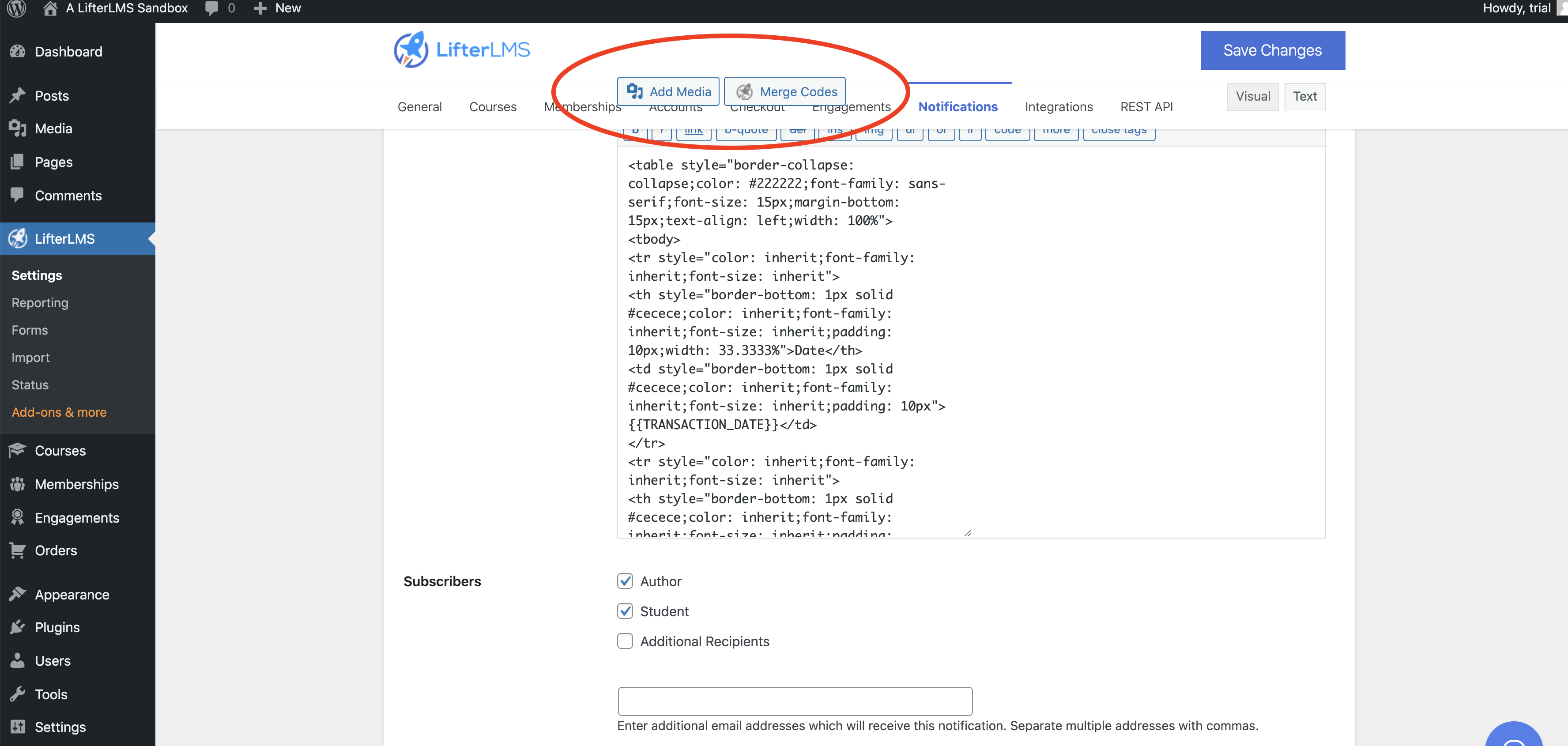Screen dimensions: 1568x746
Task: Click the home site icon in admin bar
Action: pos(50,8)
